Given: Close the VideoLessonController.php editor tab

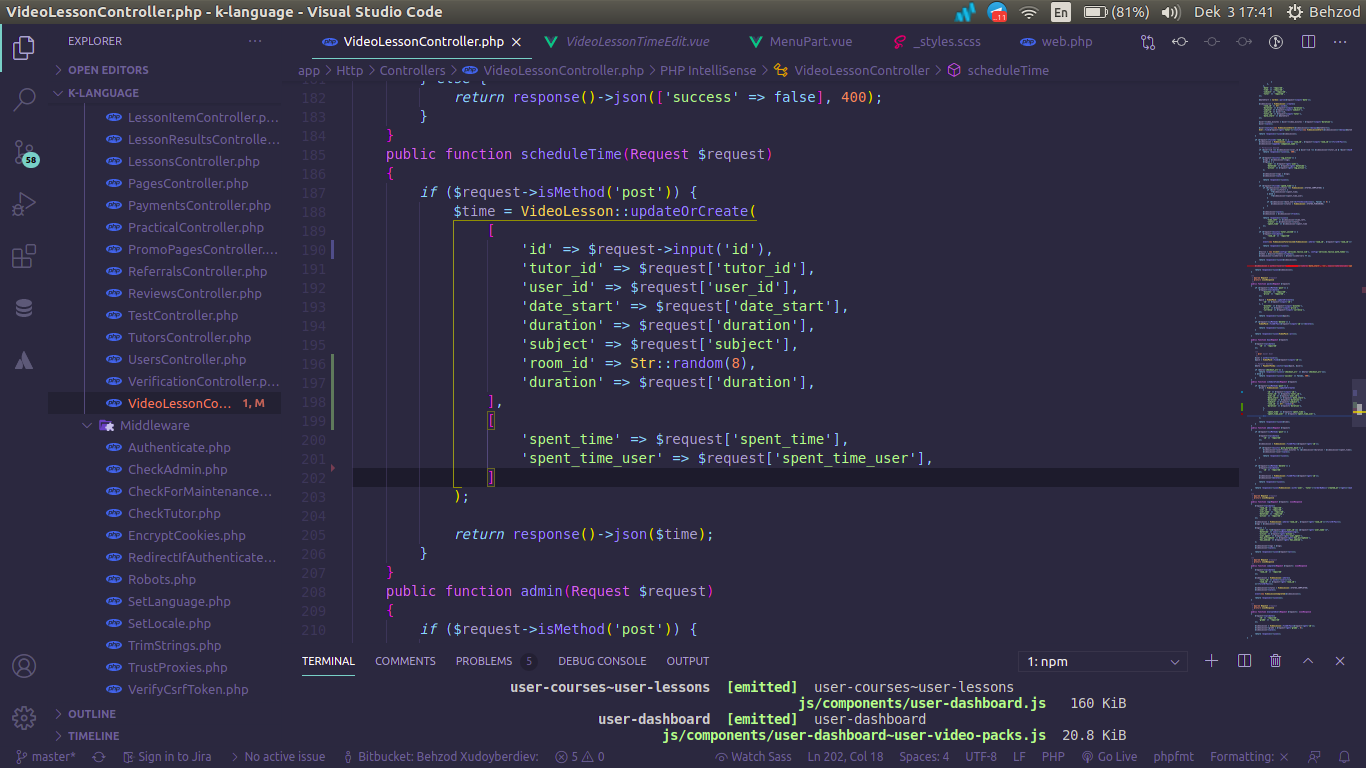Looking at the screenshot, I should tap(516, 42).
